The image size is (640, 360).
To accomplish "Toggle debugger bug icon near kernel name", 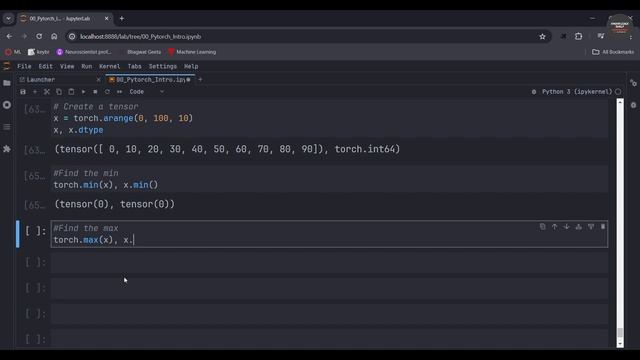I will pyautogui.click(x=534, y=92).
